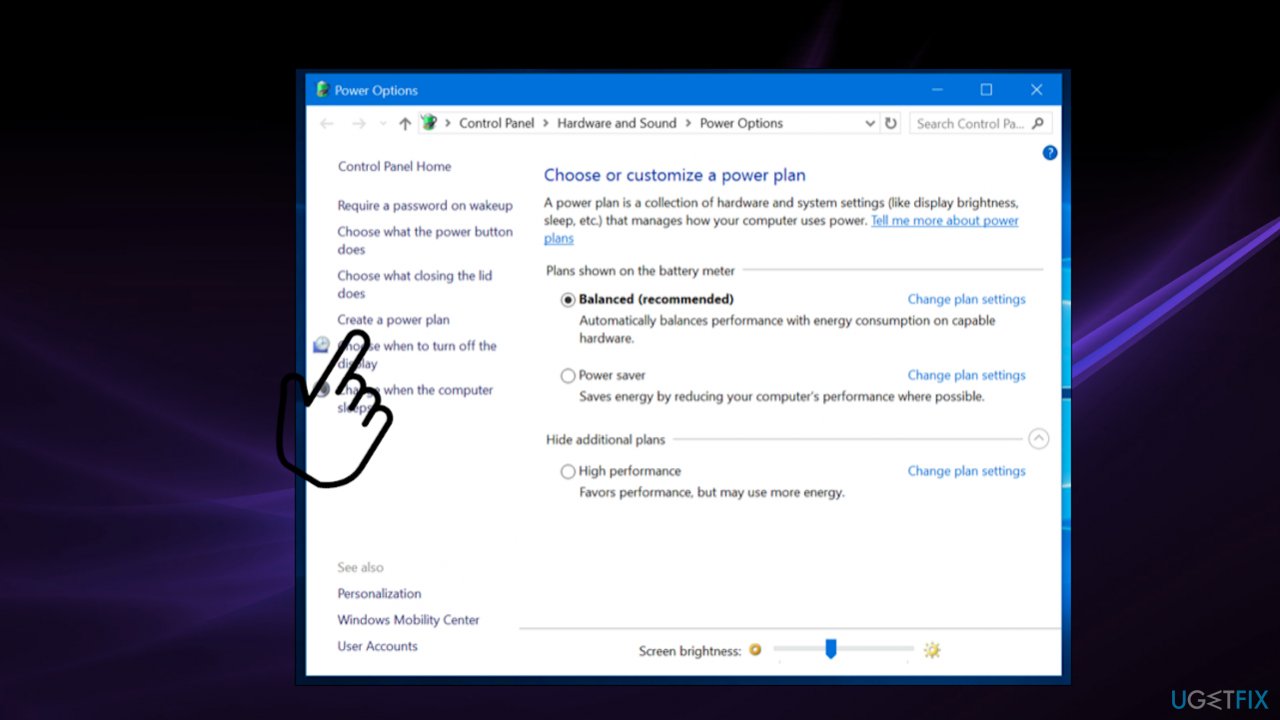Open Personalization under See also
Image resolution: width=1280 pixels, height=720 pixels.
[x=379, y=593]
